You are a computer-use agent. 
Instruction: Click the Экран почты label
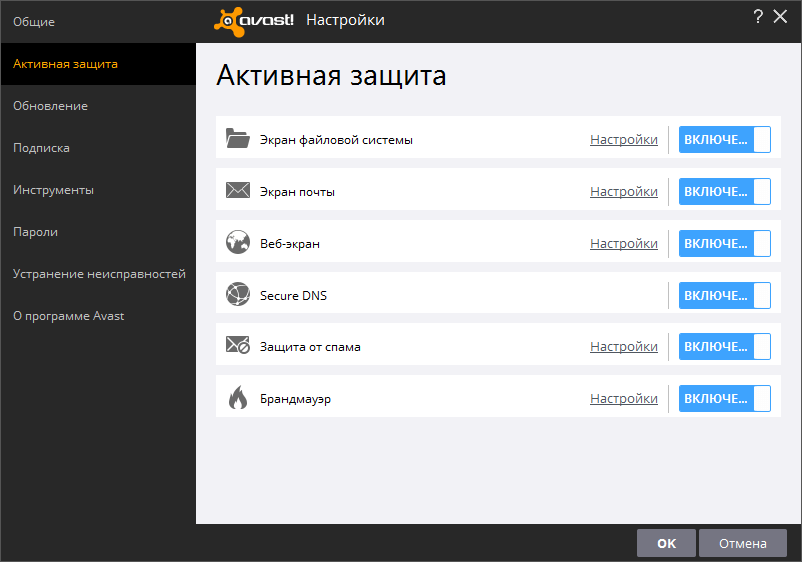click(x=297, y=192)
